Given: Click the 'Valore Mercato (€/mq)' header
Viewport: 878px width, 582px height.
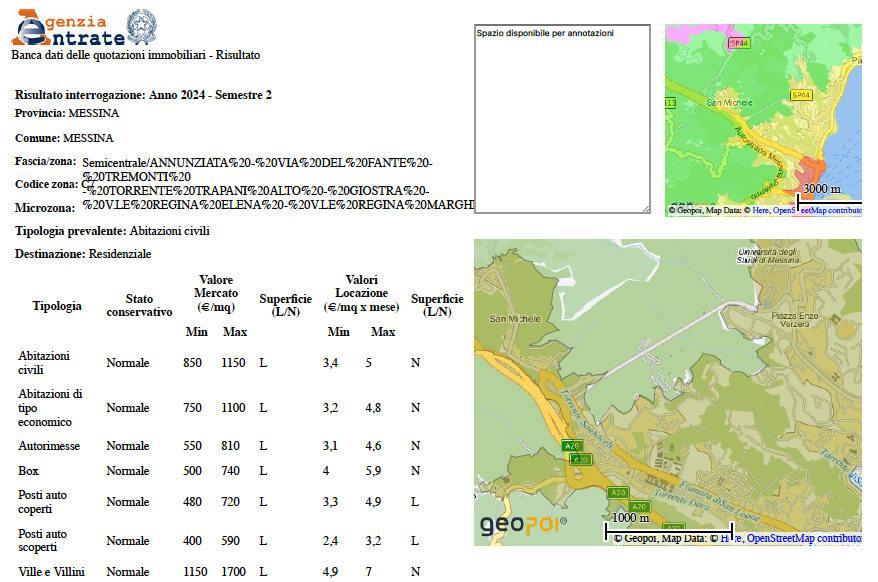Looking at the screenshot, I should click(x=216, y=293).
